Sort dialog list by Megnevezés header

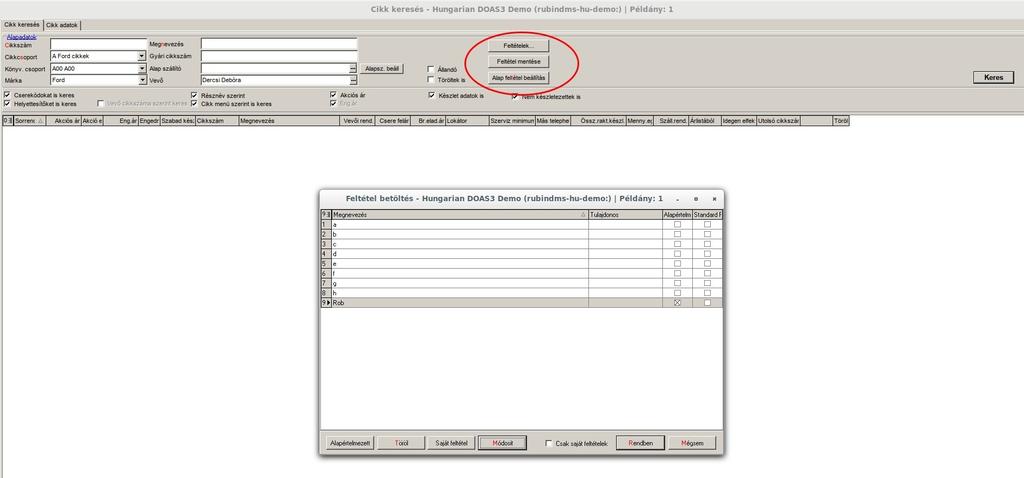tap(460, 214)
